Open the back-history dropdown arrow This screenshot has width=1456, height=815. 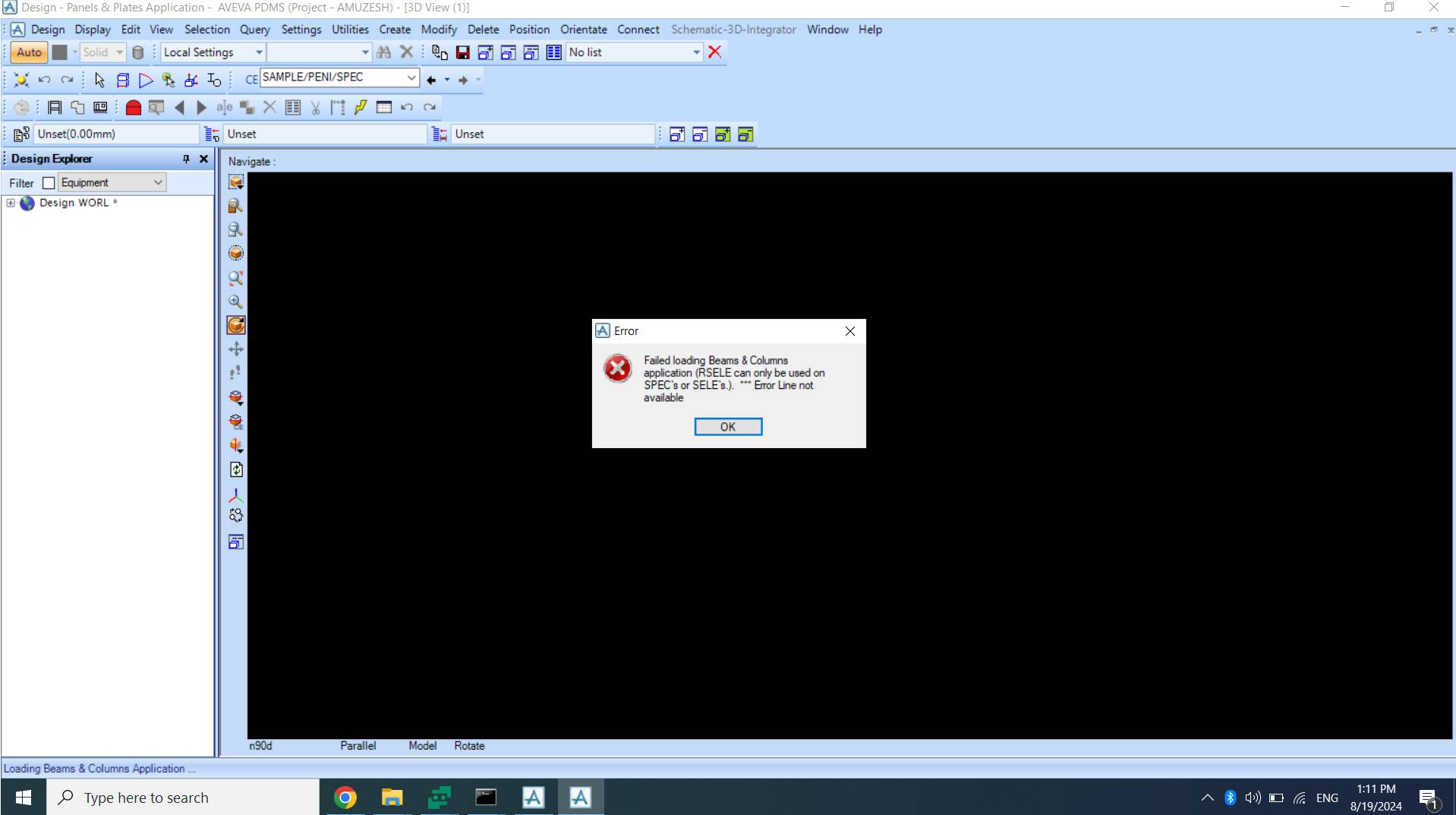click(x=447, y=80)
